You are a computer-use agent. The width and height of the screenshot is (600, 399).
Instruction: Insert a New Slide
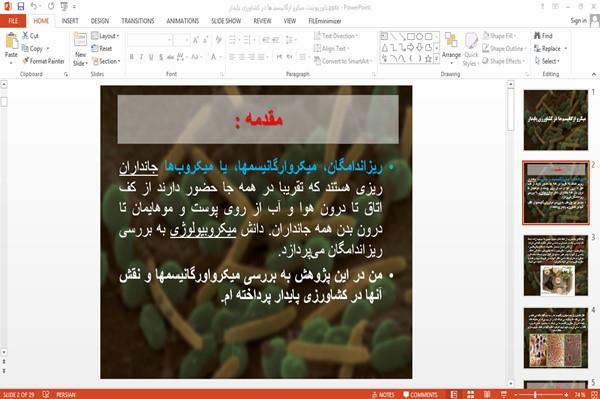tap(80, 49)
